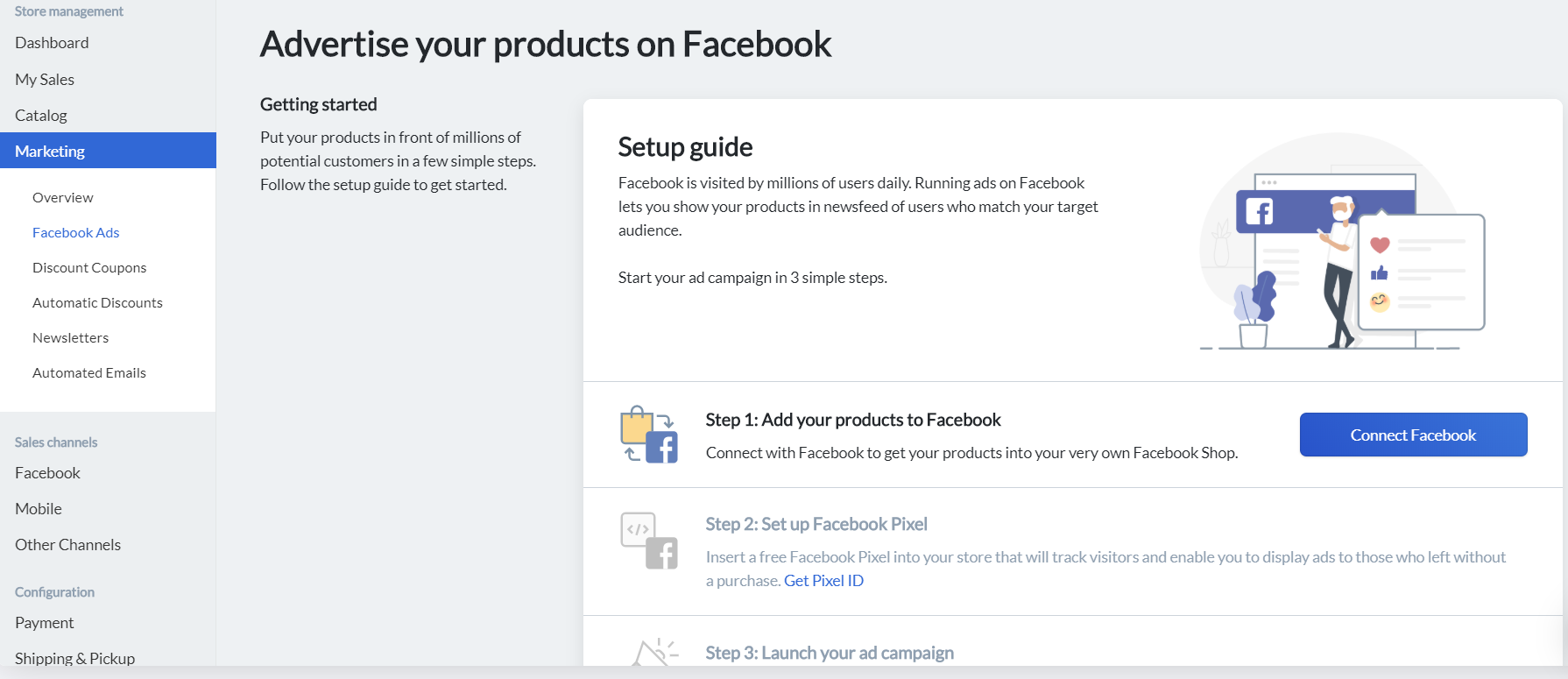Open Discount Coupons page
The image size is (1568, 679).
[x=89, y=268]
